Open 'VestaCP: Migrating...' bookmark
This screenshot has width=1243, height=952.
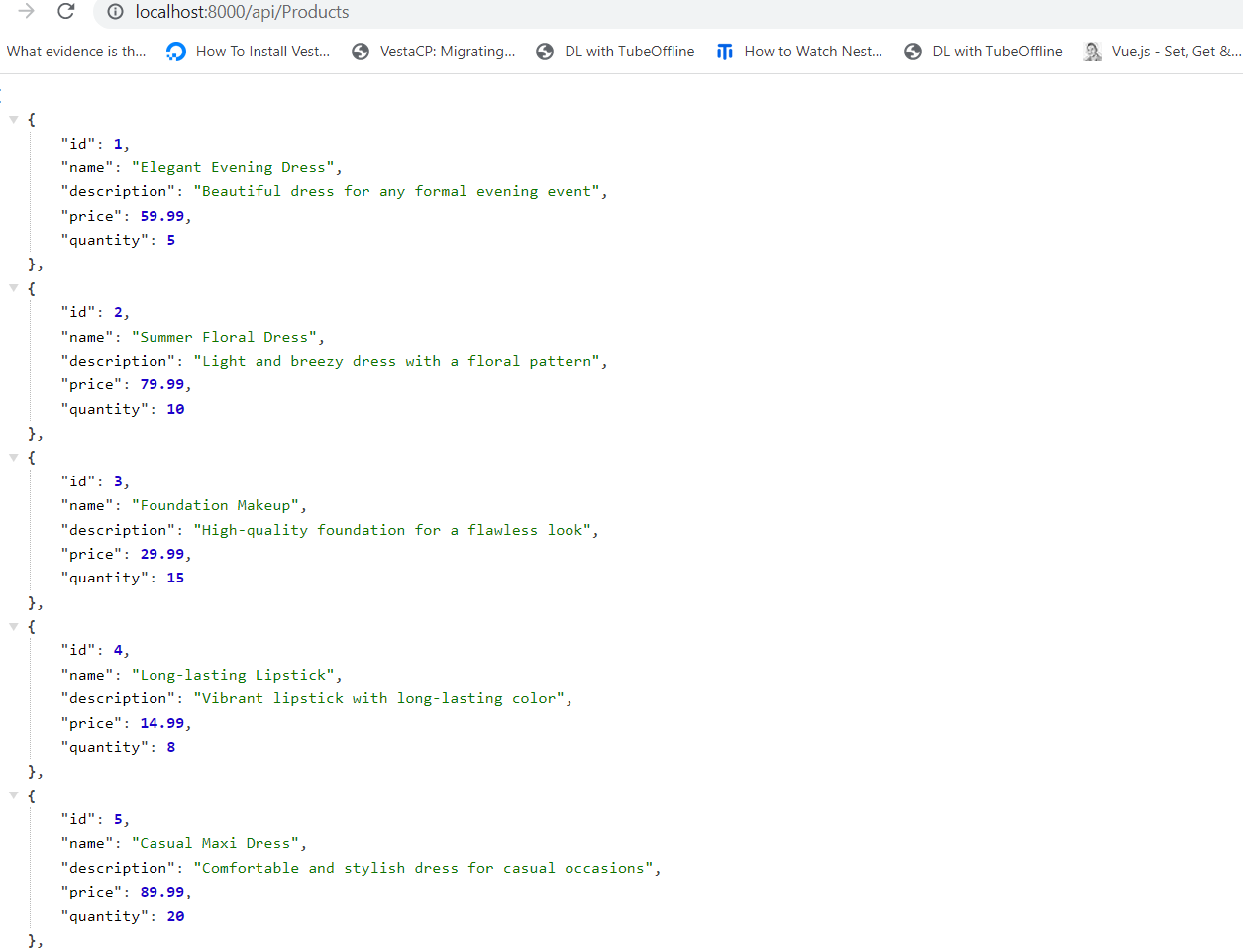(434, 52)
